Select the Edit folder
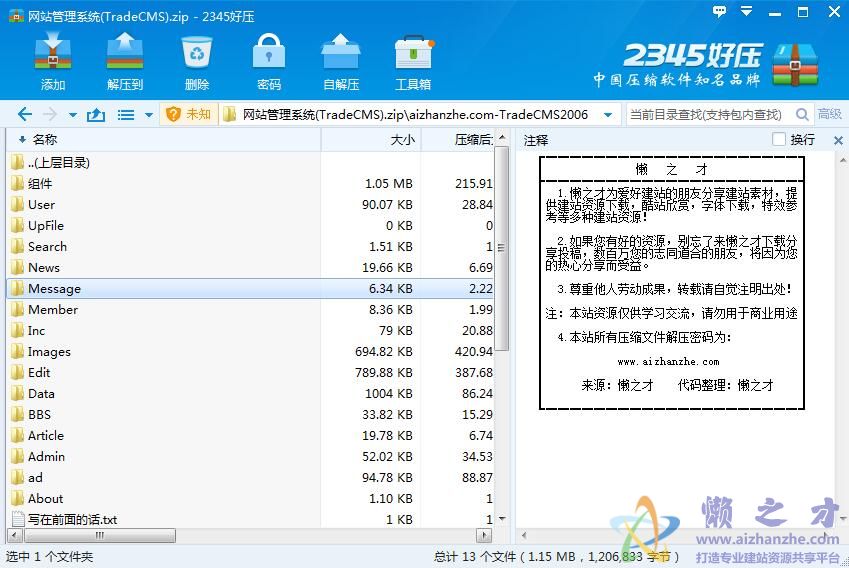Screen dimensions: 849x568 tap(250, 373)
